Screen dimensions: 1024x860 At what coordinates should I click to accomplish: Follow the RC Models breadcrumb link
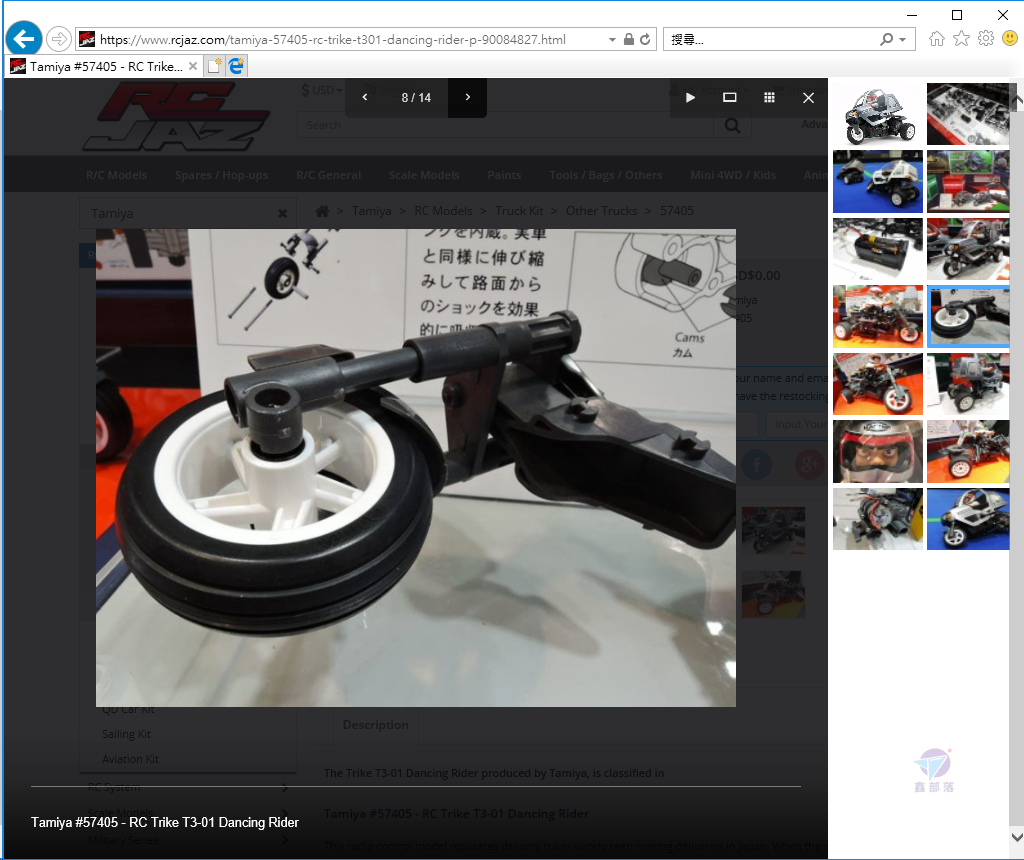pyautogui.click(x=443, y=211)
